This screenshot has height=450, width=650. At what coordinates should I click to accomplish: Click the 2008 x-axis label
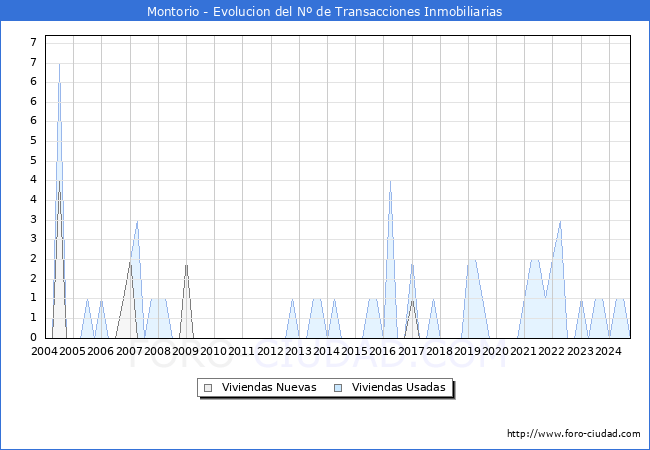157,351
